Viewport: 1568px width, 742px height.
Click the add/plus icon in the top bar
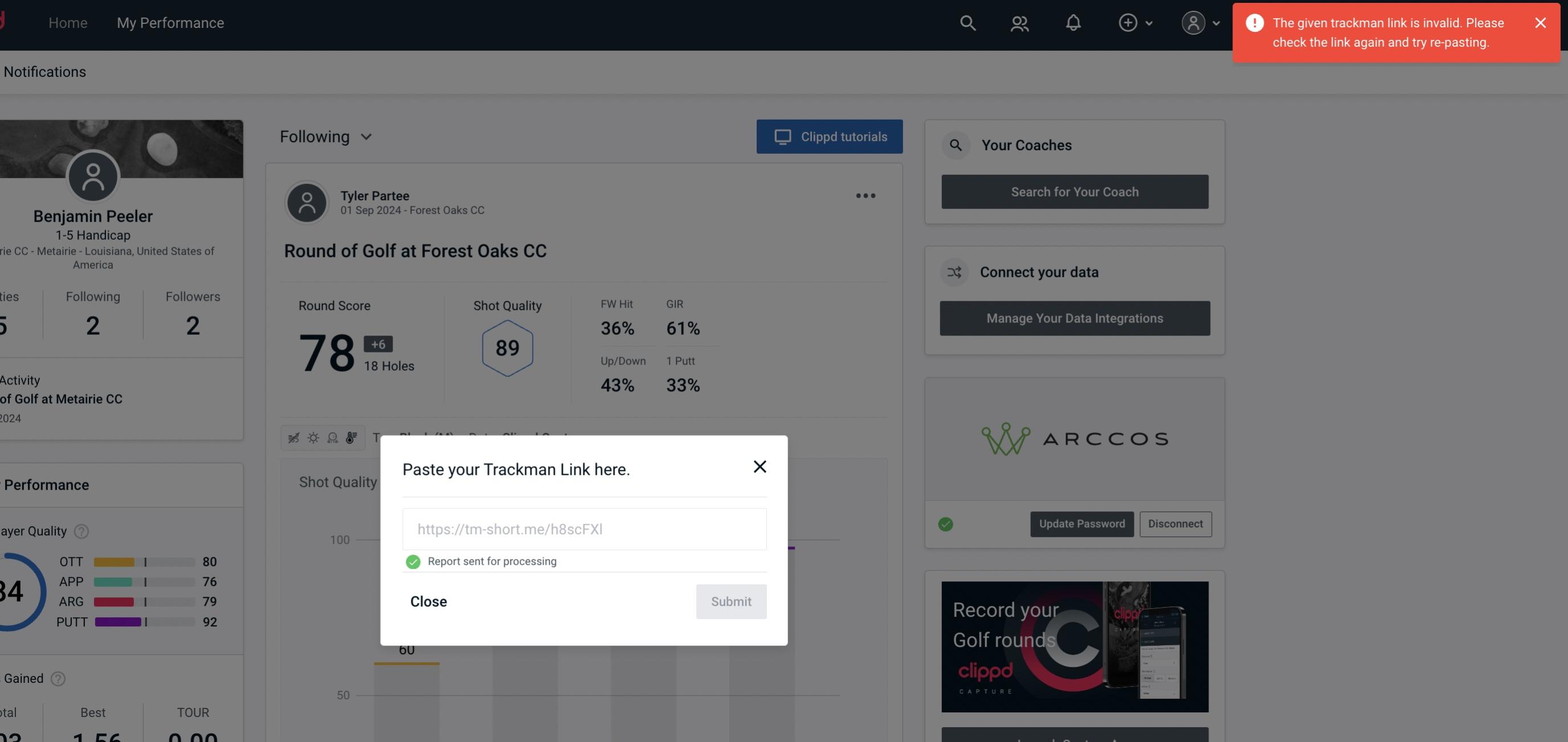tap(1127, 22)
